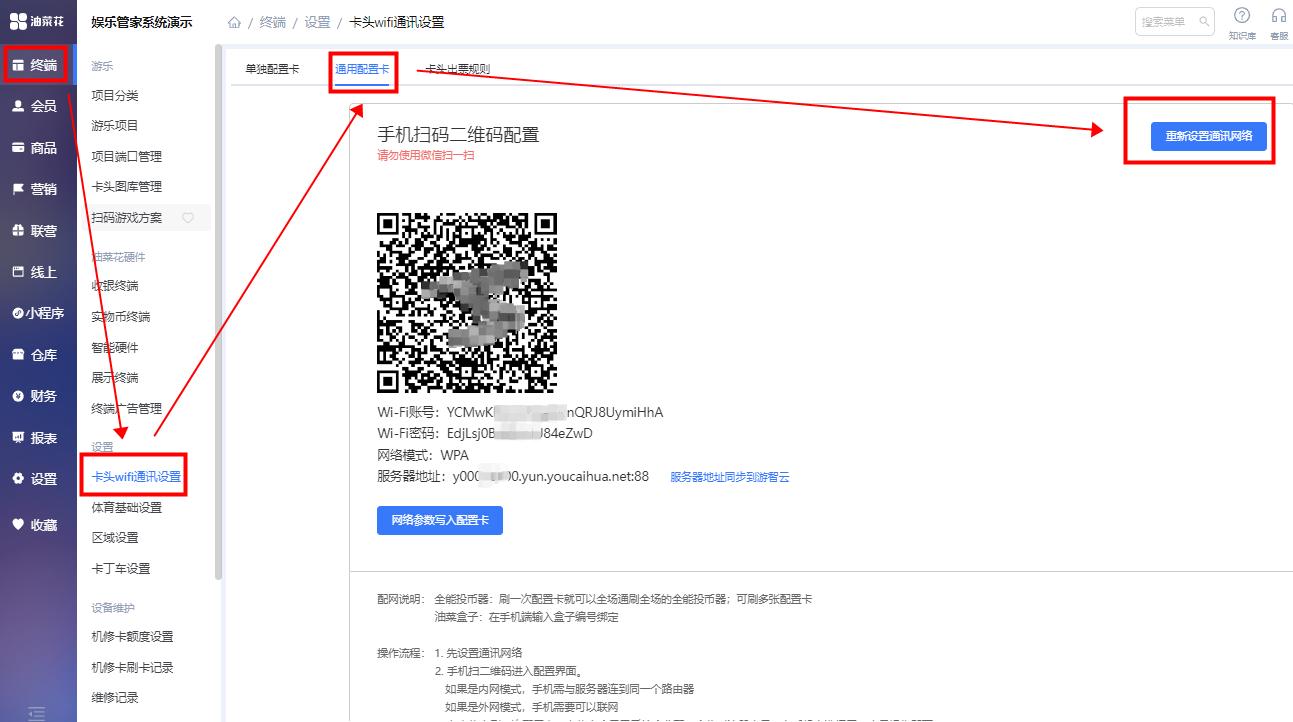This screenshot has width=1293, height=722.
Task: Click the submenu vertical scrollbar
Action: [x=219, y=311]
